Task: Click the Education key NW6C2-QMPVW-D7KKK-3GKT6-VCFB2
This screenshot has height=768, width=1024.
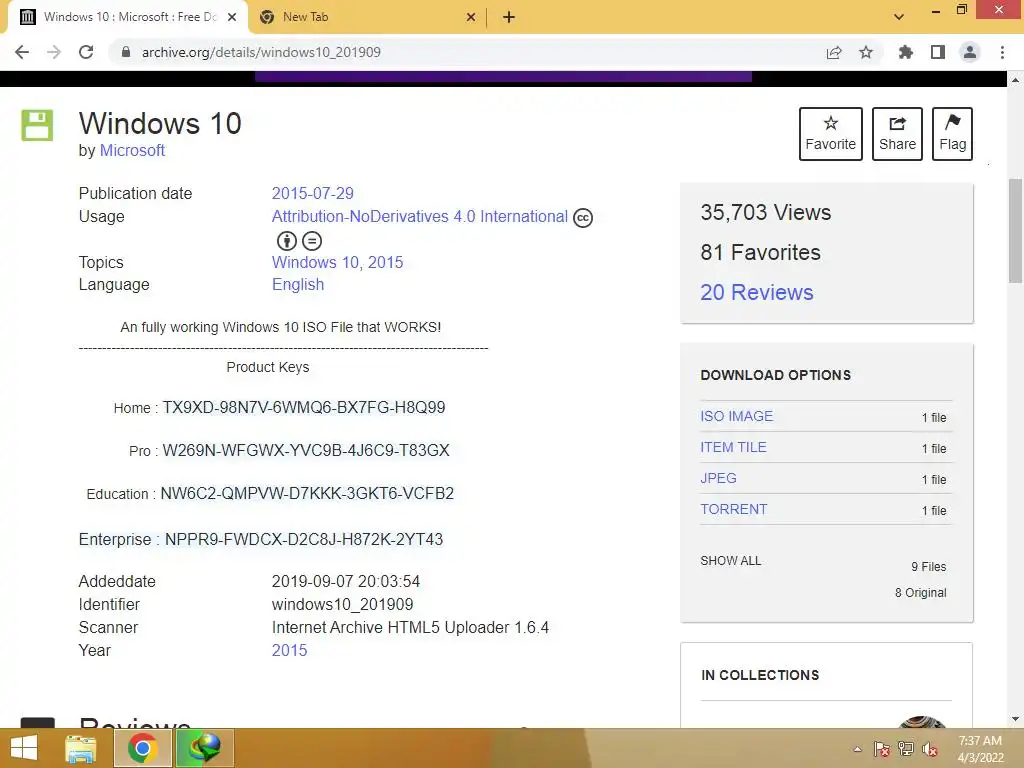Action: 307,494
